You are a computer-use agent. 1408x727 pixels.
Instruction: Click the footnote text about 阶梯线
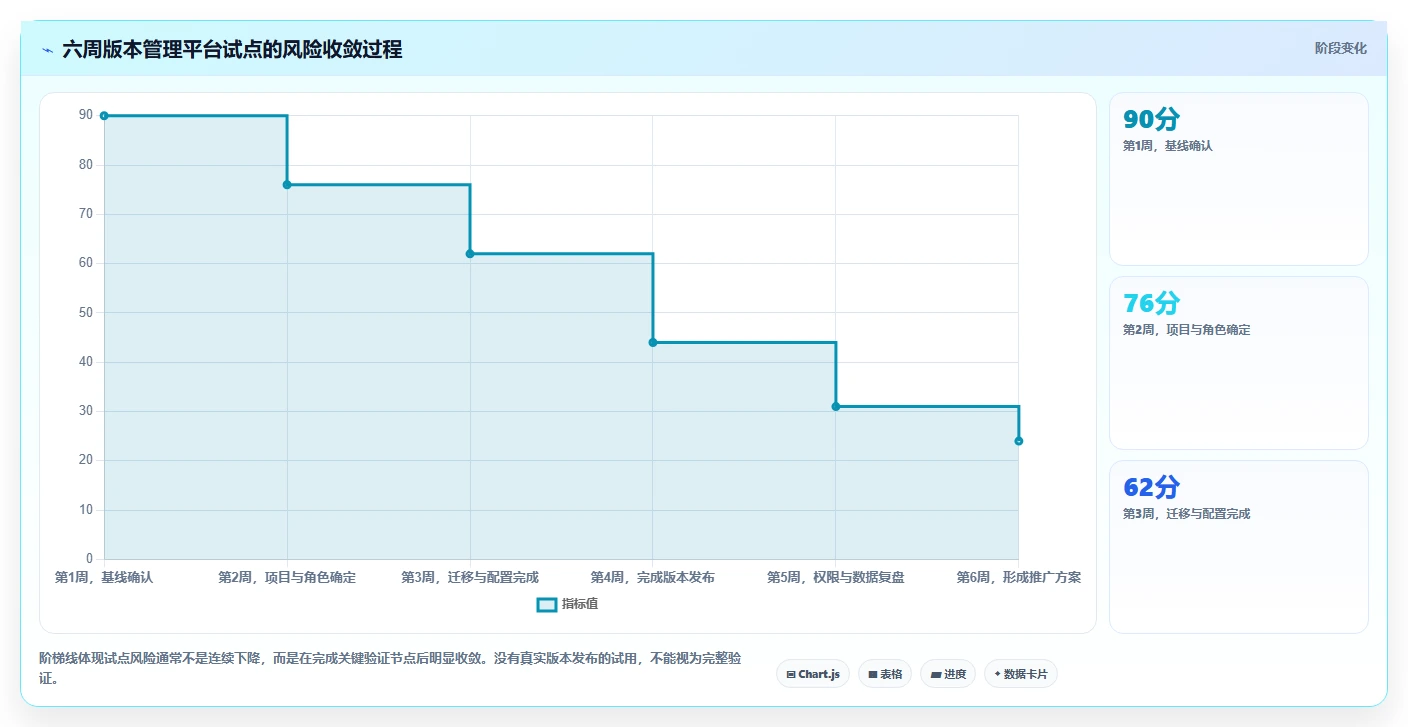coord(390,669)
